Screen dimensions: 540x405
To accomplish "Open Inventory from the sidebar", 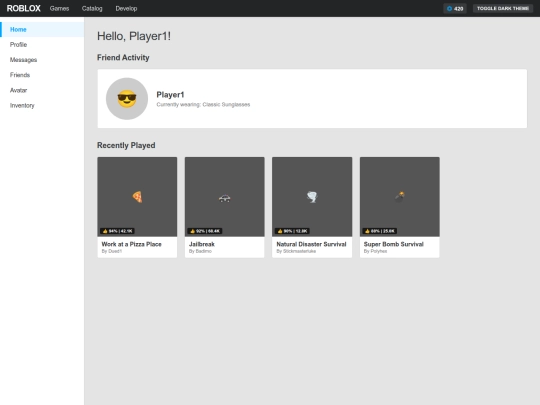I will [x=42, y=105].
